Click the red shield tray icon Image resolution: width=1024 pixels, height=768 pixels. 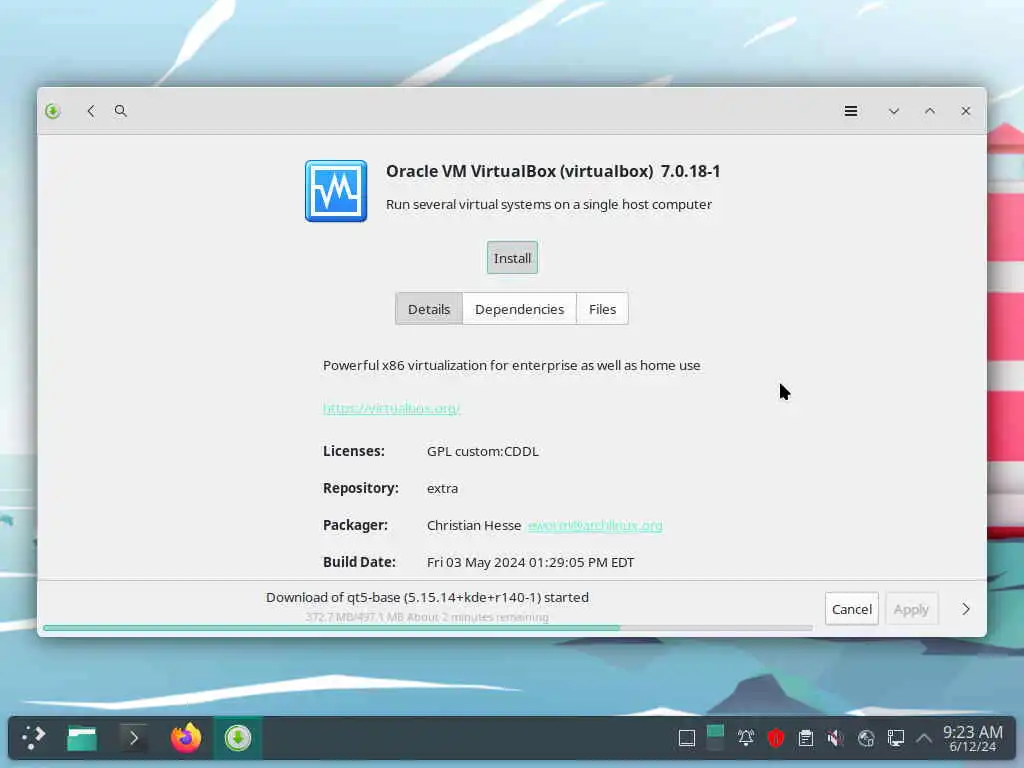[776, 739]
